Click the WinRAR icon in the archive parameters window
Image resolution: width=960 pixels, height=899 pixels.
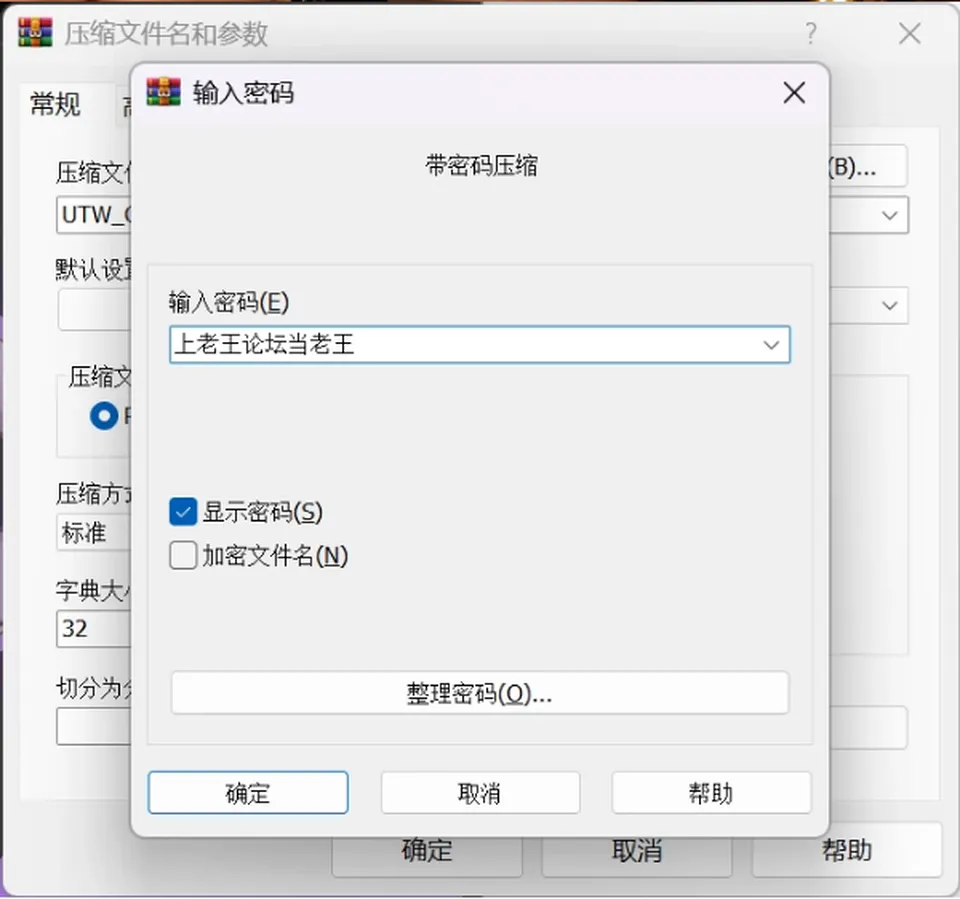pyautogui.click(x=35, y=32)
